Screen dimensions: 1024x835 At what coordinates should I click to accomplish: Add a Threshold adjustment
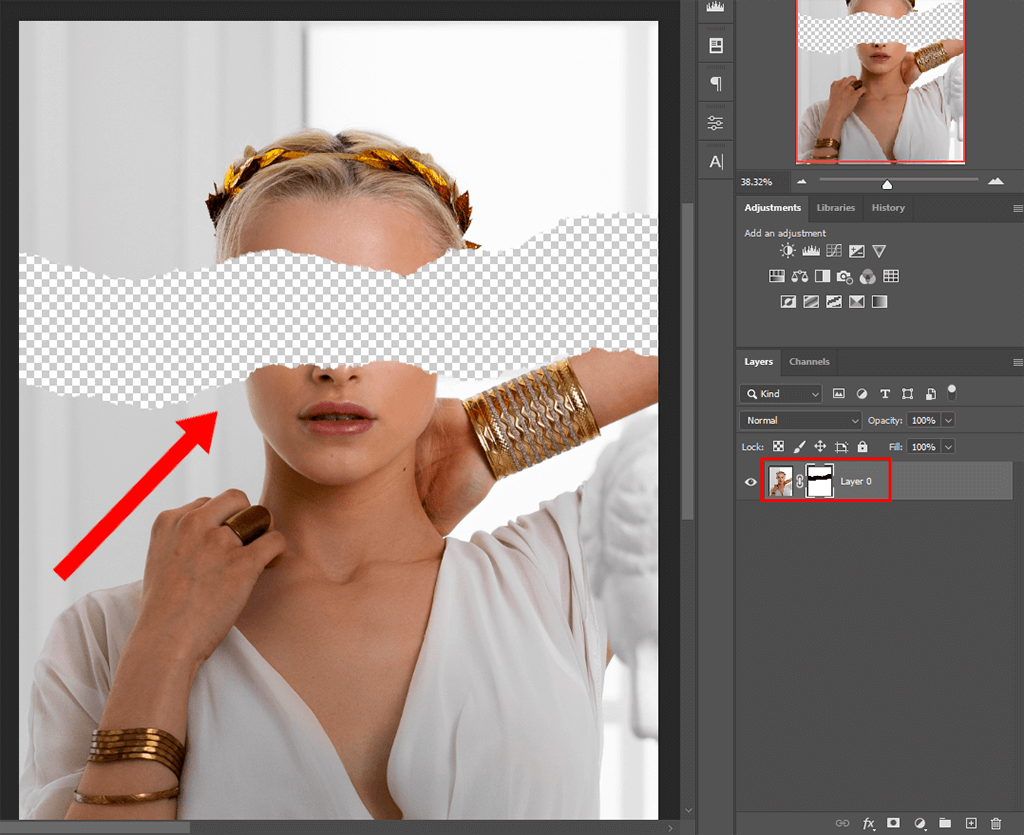834,302
